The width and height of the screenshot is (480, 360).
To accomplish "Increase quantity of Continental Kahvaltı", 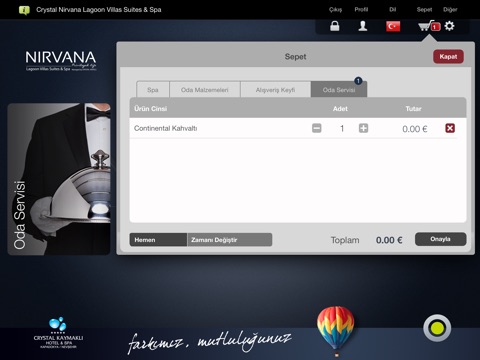I will [363, 128].
